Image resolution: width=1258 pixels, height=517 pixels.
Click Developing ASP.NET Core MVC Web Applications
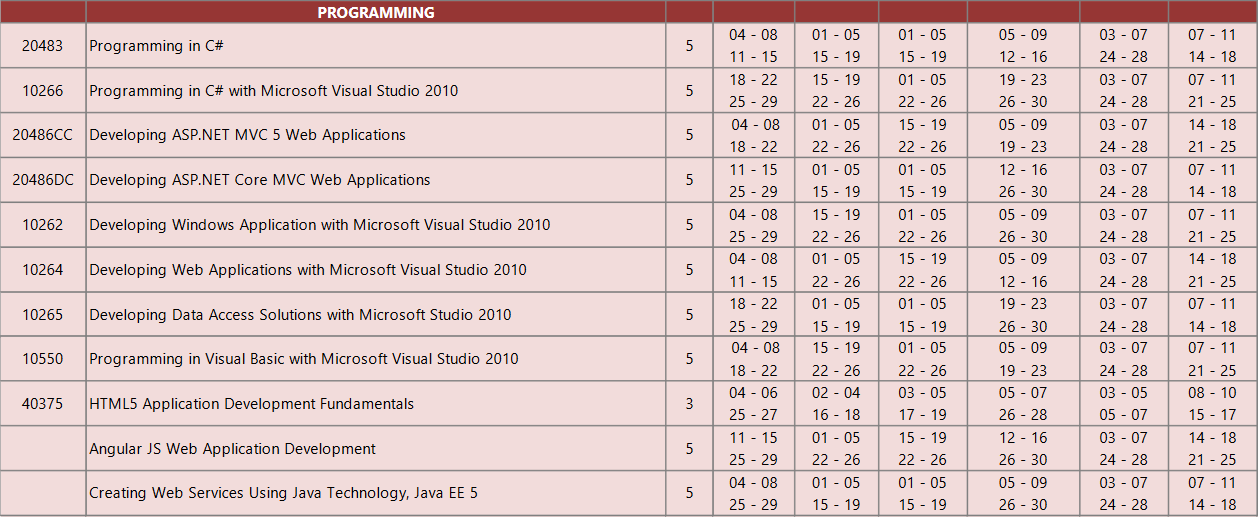pyautogui.click(x=260, y=180)
